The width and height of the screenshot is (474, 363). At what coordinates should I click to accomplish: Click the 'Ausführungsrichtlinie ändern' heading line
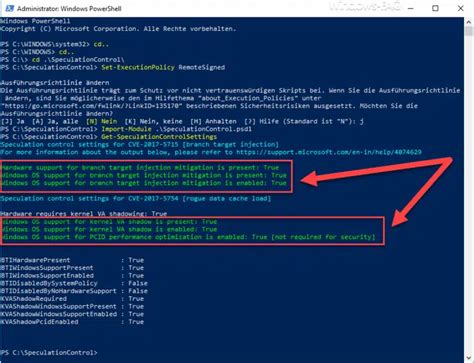(55, 83)
